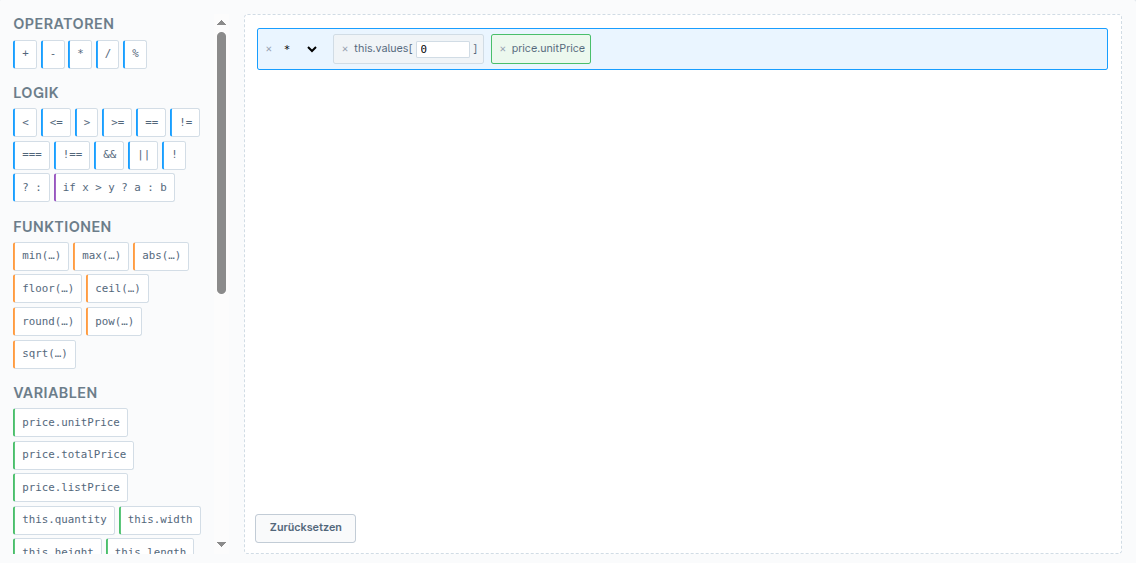Insert the == equality block

[x=151, y=122]
